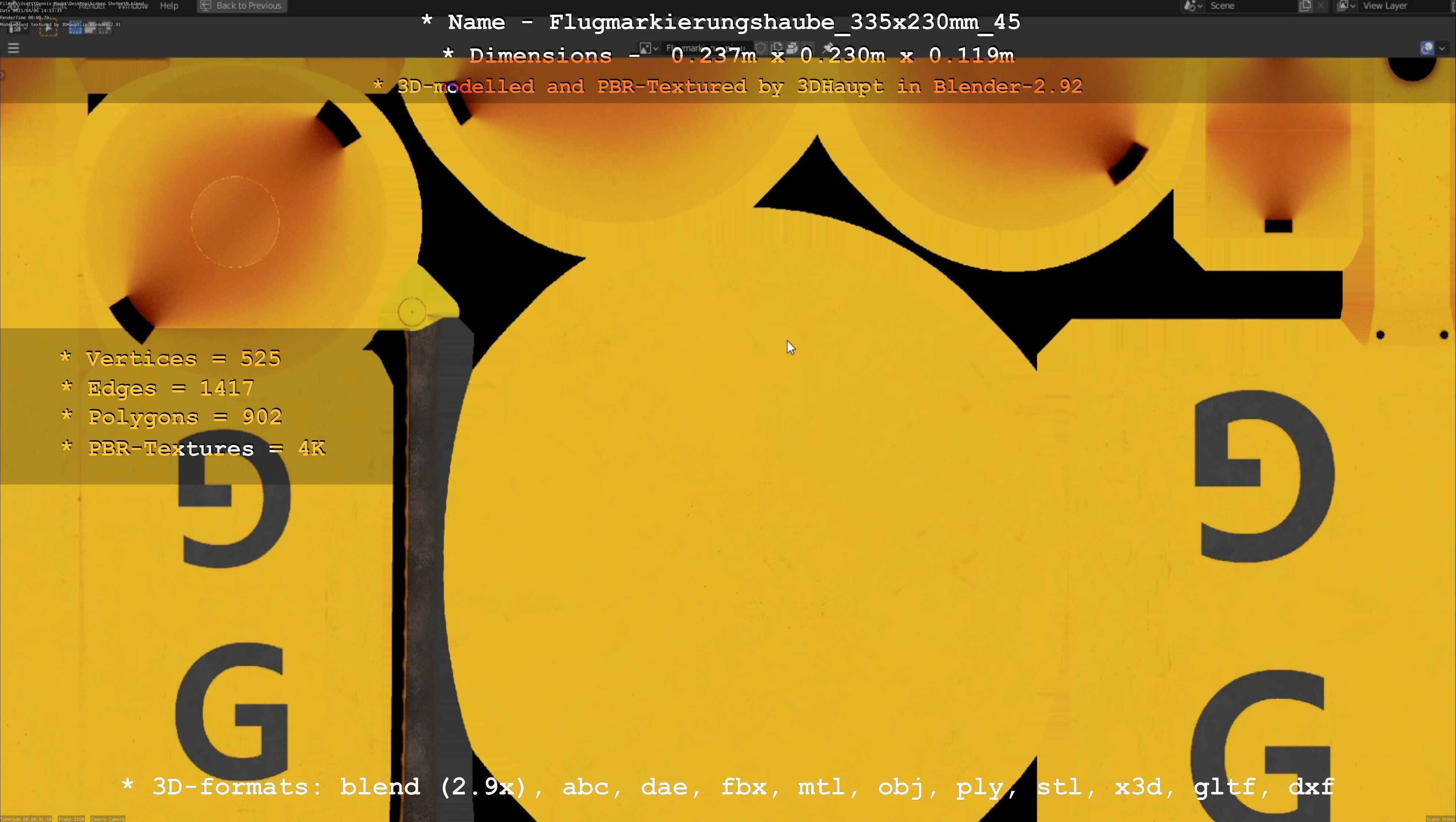Click the new scene icon
Image resolution: width=1456 pixels, height=822 pixels.
[1305, 6]
